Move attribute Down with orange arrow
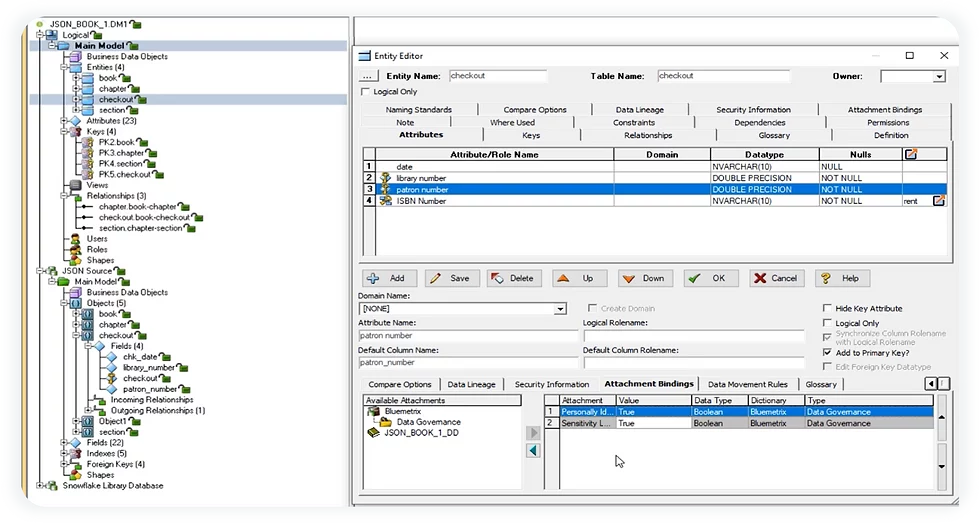Image resolution: width=980 pixels, height=523 pixels. (x=645, y=278)
